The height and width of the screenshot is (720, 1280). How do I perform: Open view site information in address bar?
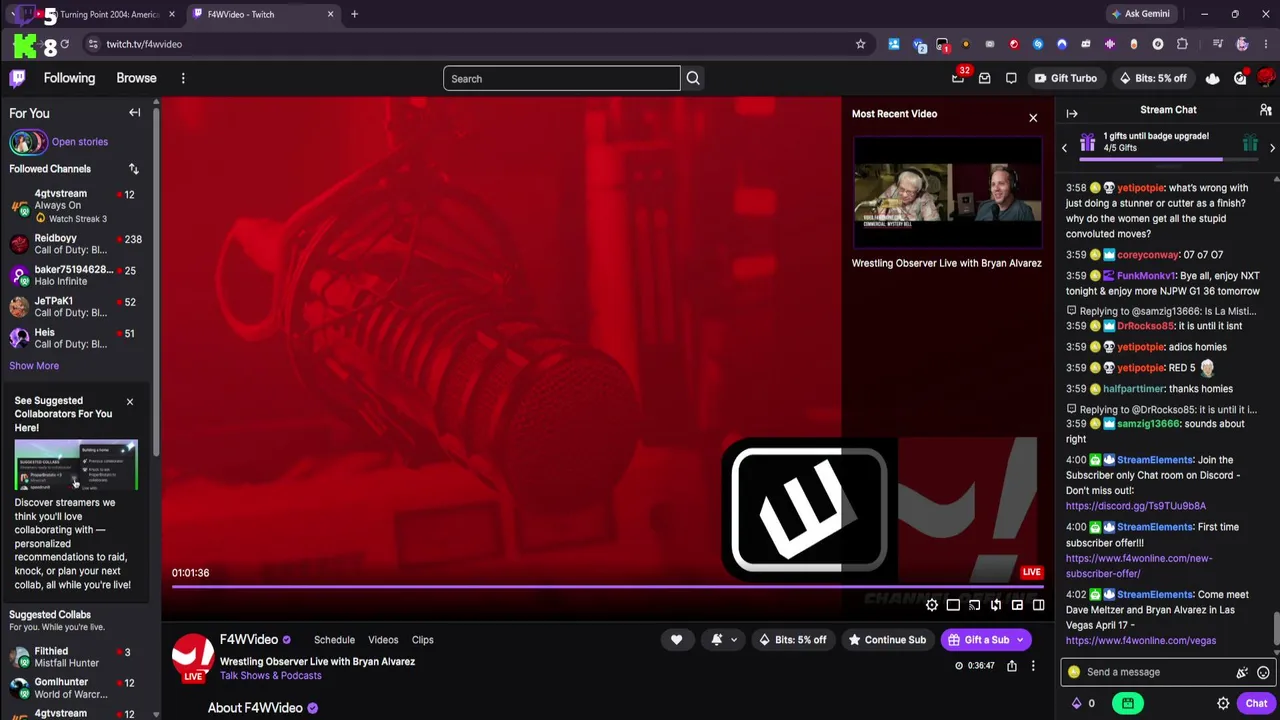[x=92, y=44]
